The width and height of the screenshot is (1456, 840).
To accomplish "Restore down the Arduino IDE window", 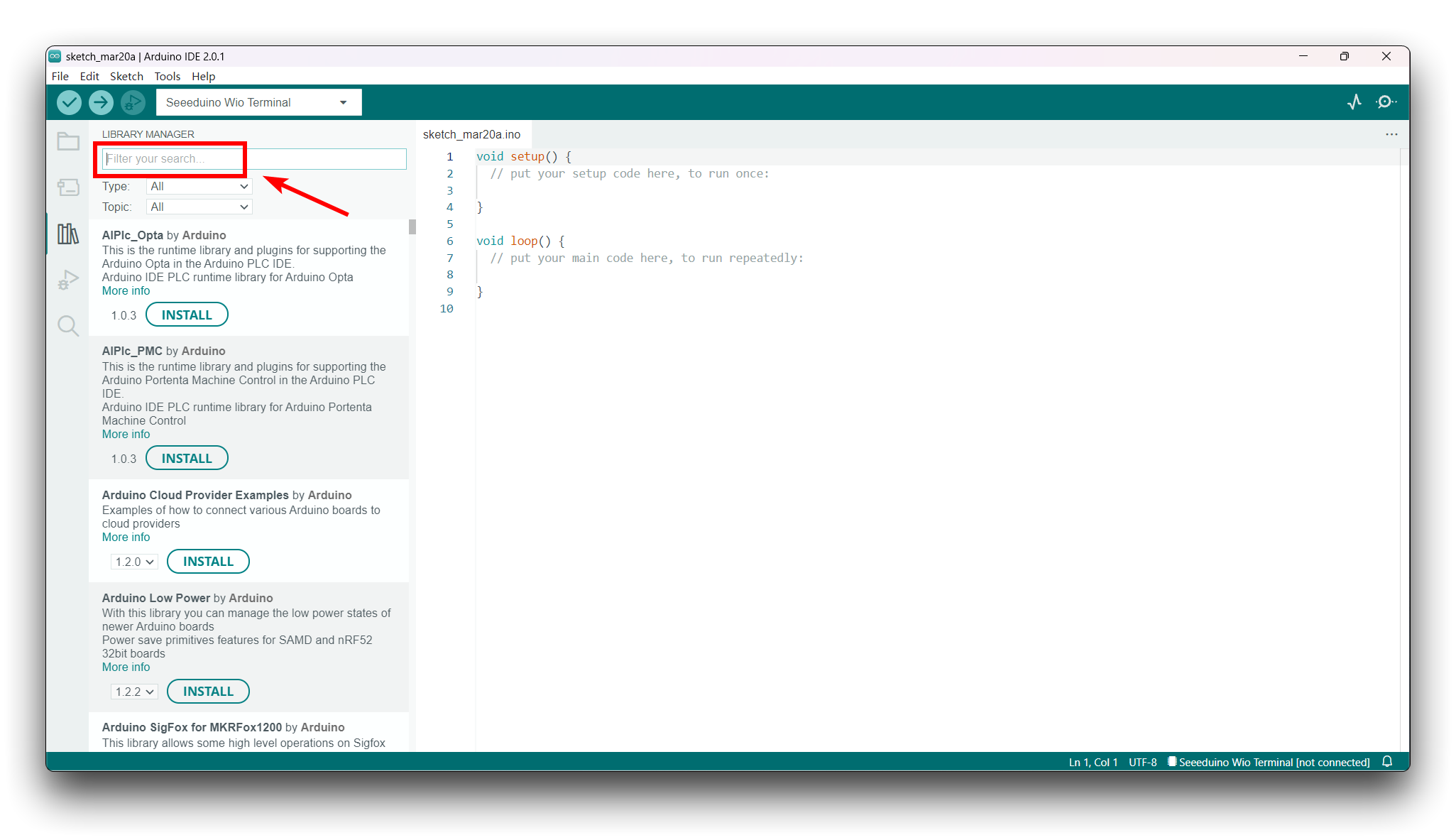I will tap(1345, 56).
